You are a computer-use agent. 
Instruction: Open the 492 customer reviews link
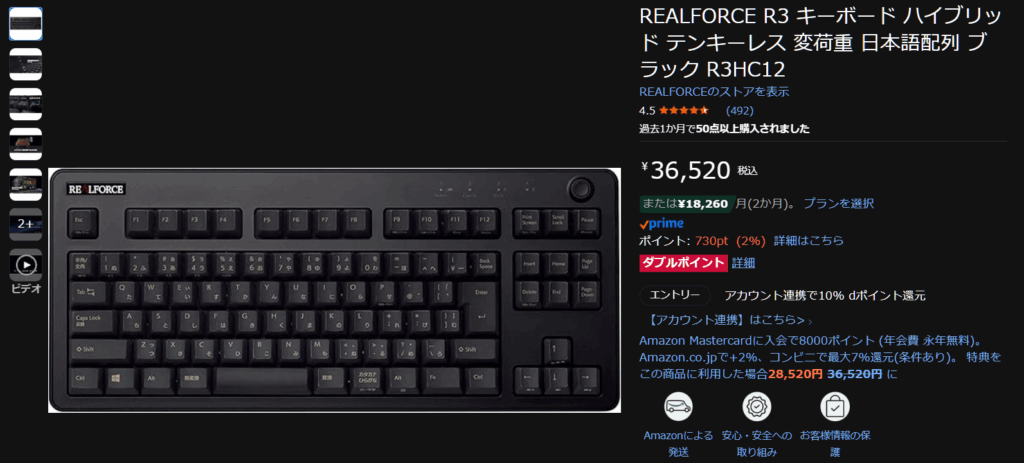[x=739, y=110]
